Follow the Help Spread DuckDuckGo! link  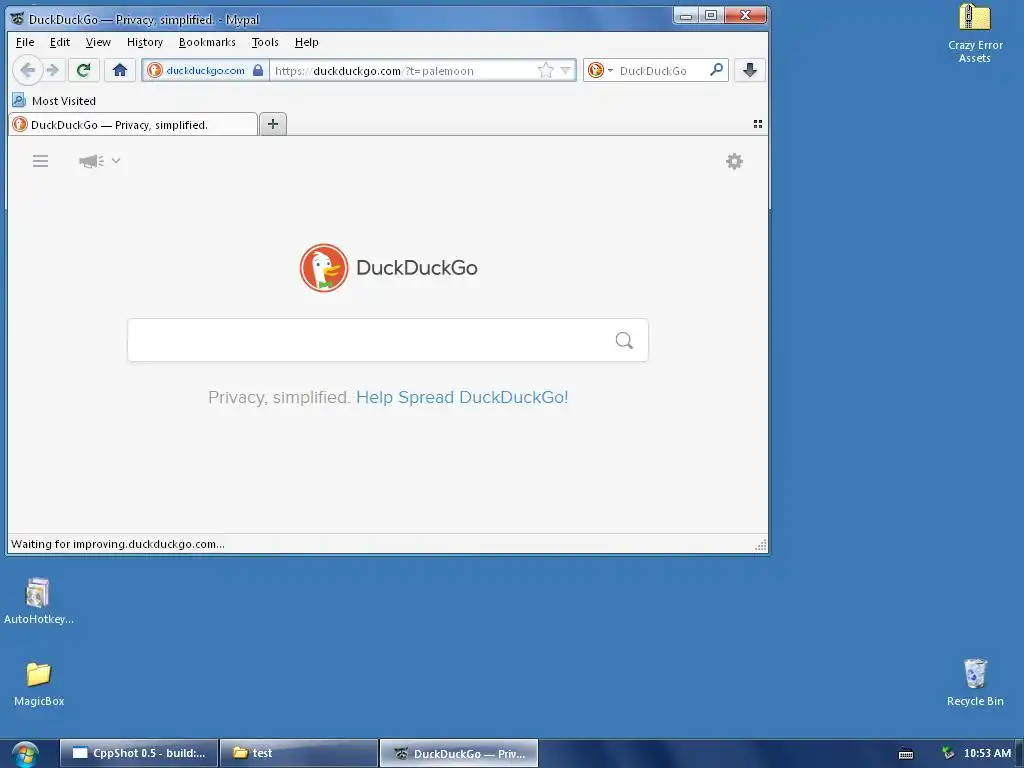click(x=462, y=397)
